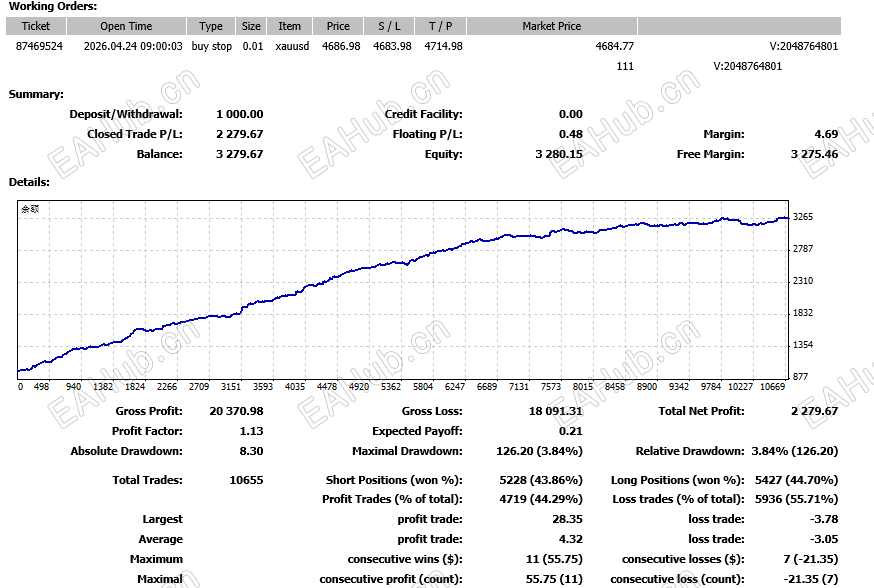Click the S / L column header

point(389,26)
